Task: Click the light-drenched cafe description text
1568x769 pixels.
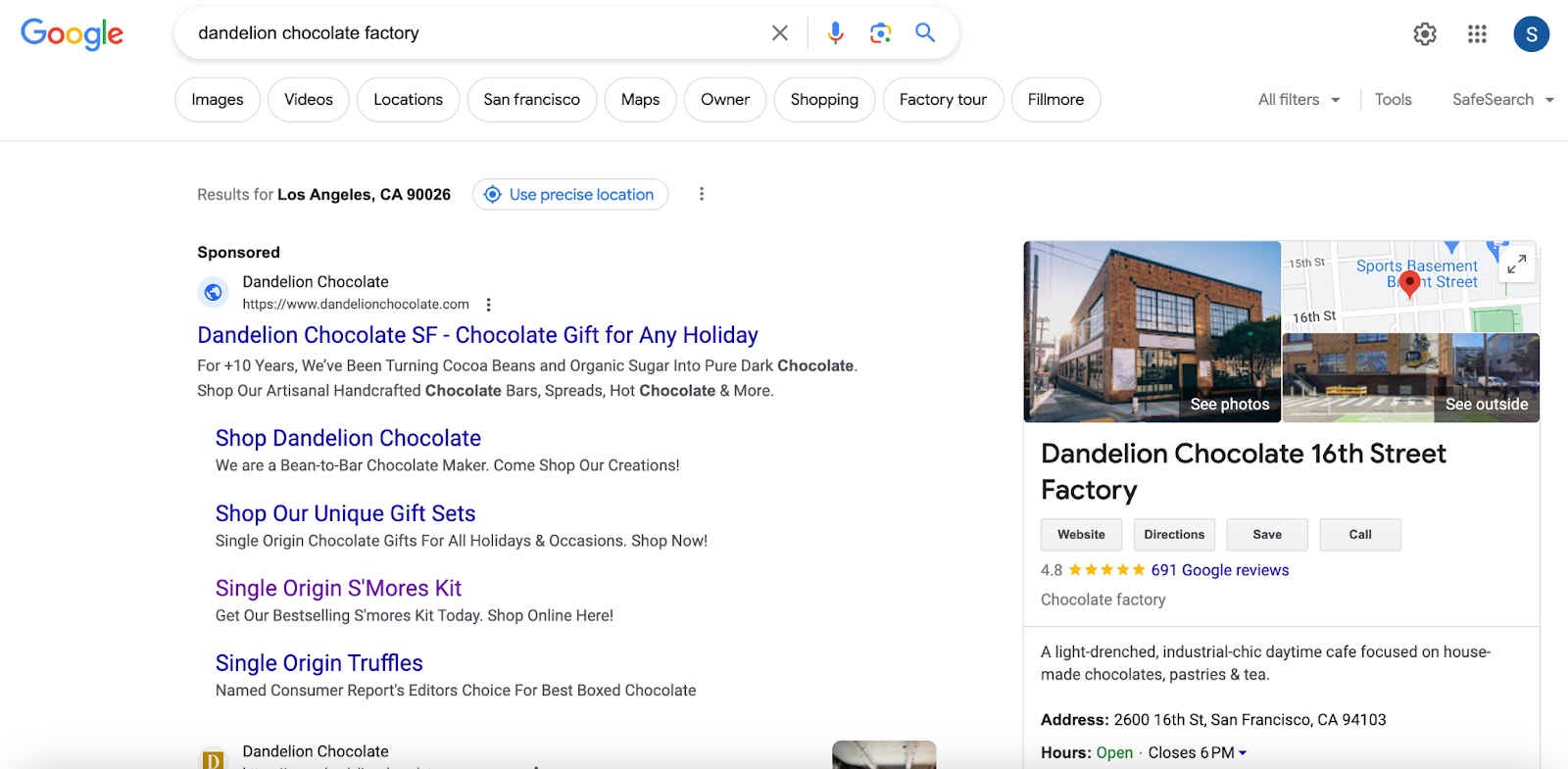Action: pos(1265,663)
